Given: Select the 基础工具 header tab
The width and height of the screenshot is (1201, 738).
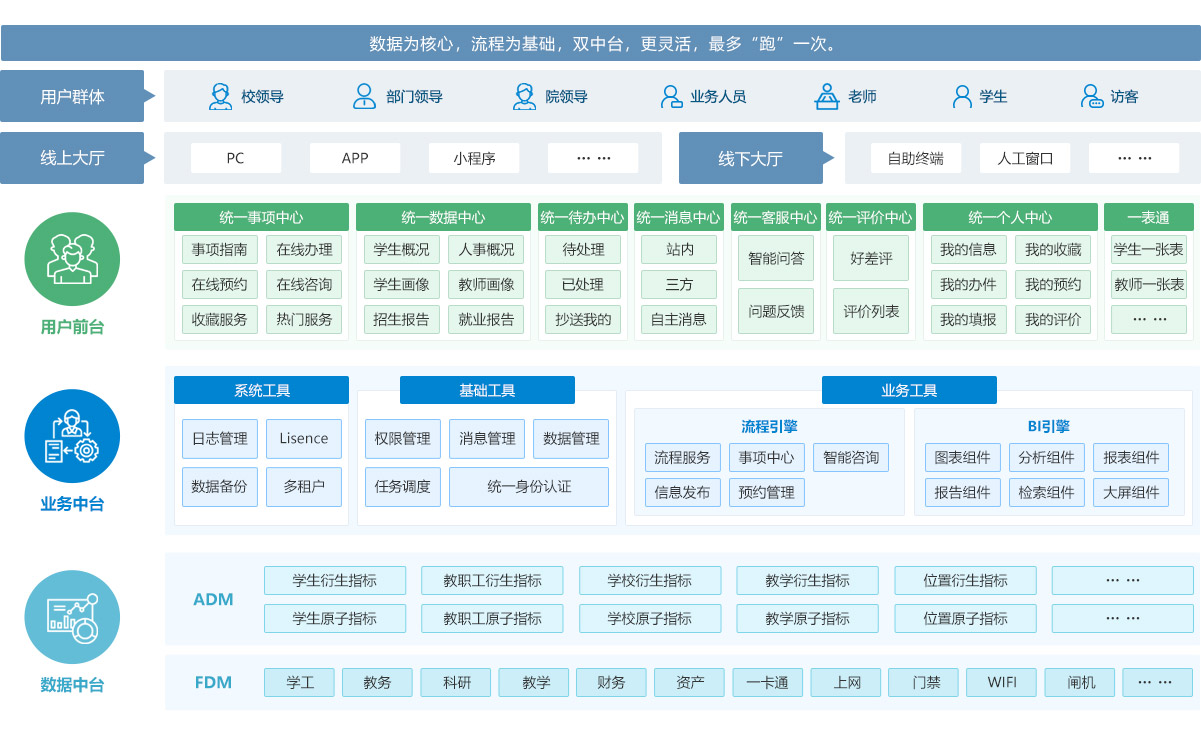Looking at the screenshot, I should 487,390.
